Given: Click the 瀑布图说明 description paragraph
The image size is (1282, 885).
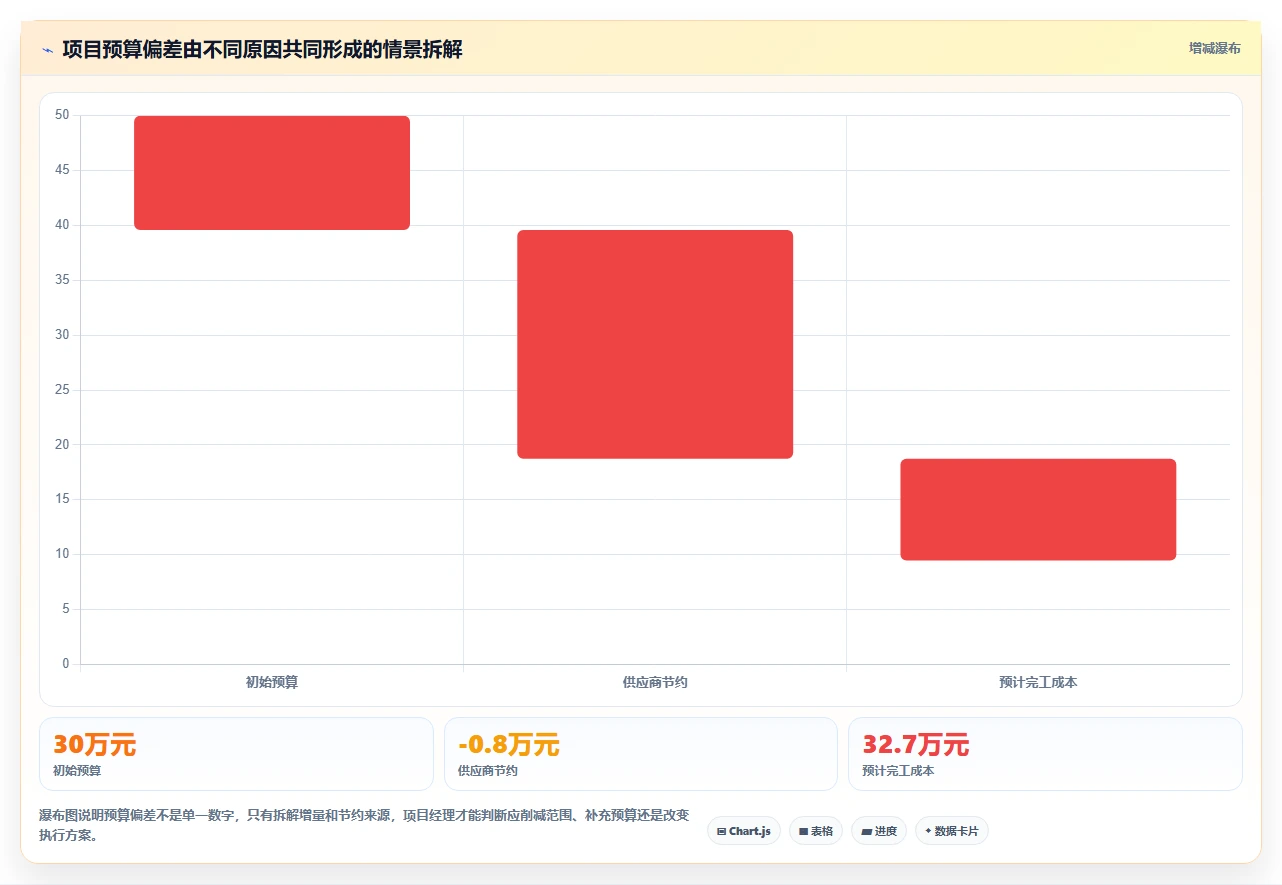Looking at the screenshot, I should 364,825.
